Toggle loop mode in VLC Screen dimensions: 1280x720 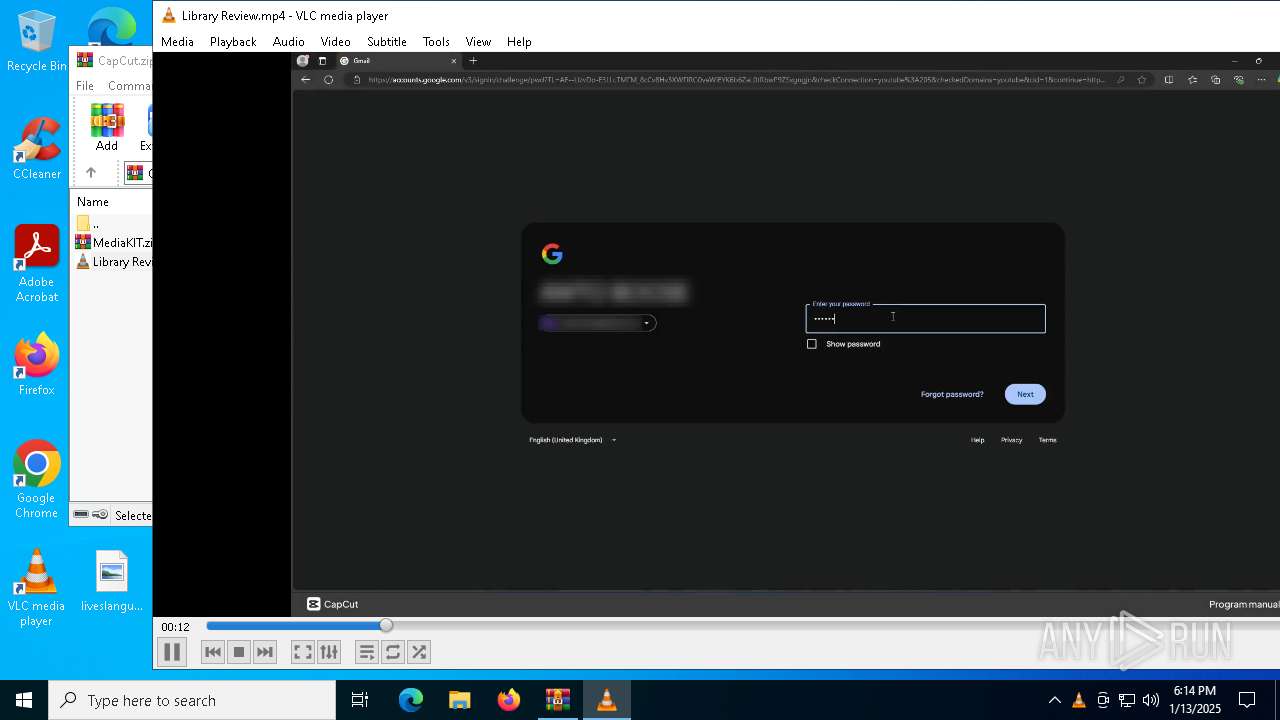pos(393,652)
